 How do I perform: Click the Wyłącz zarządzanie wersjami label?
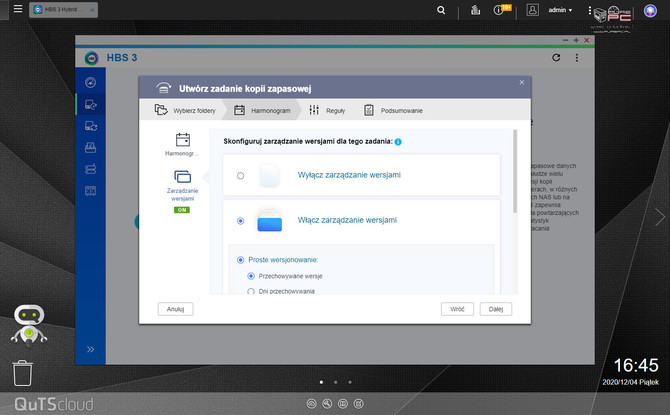349,175
